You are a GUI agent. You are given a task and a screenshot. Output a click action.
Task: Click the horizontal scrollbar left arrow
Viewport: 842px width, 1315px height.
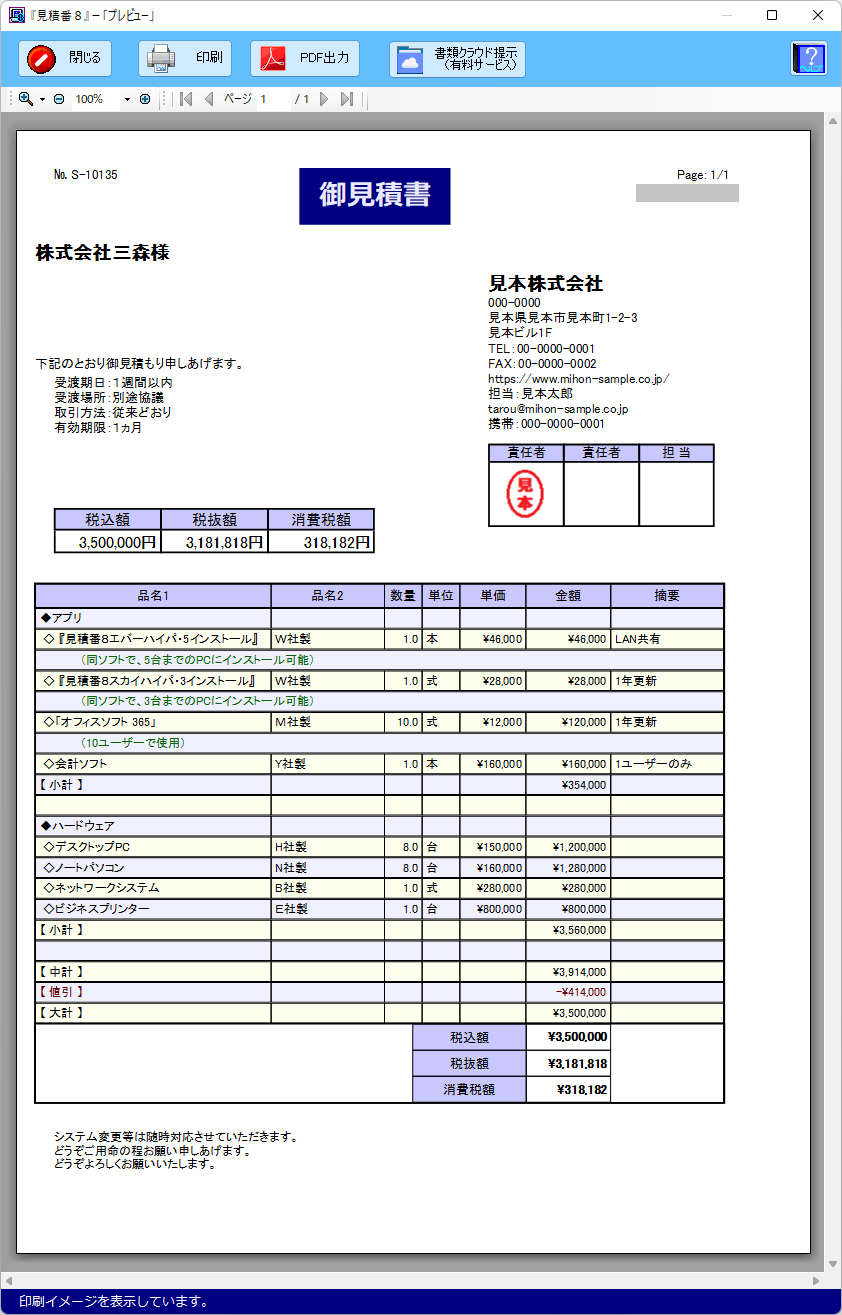8,1280
